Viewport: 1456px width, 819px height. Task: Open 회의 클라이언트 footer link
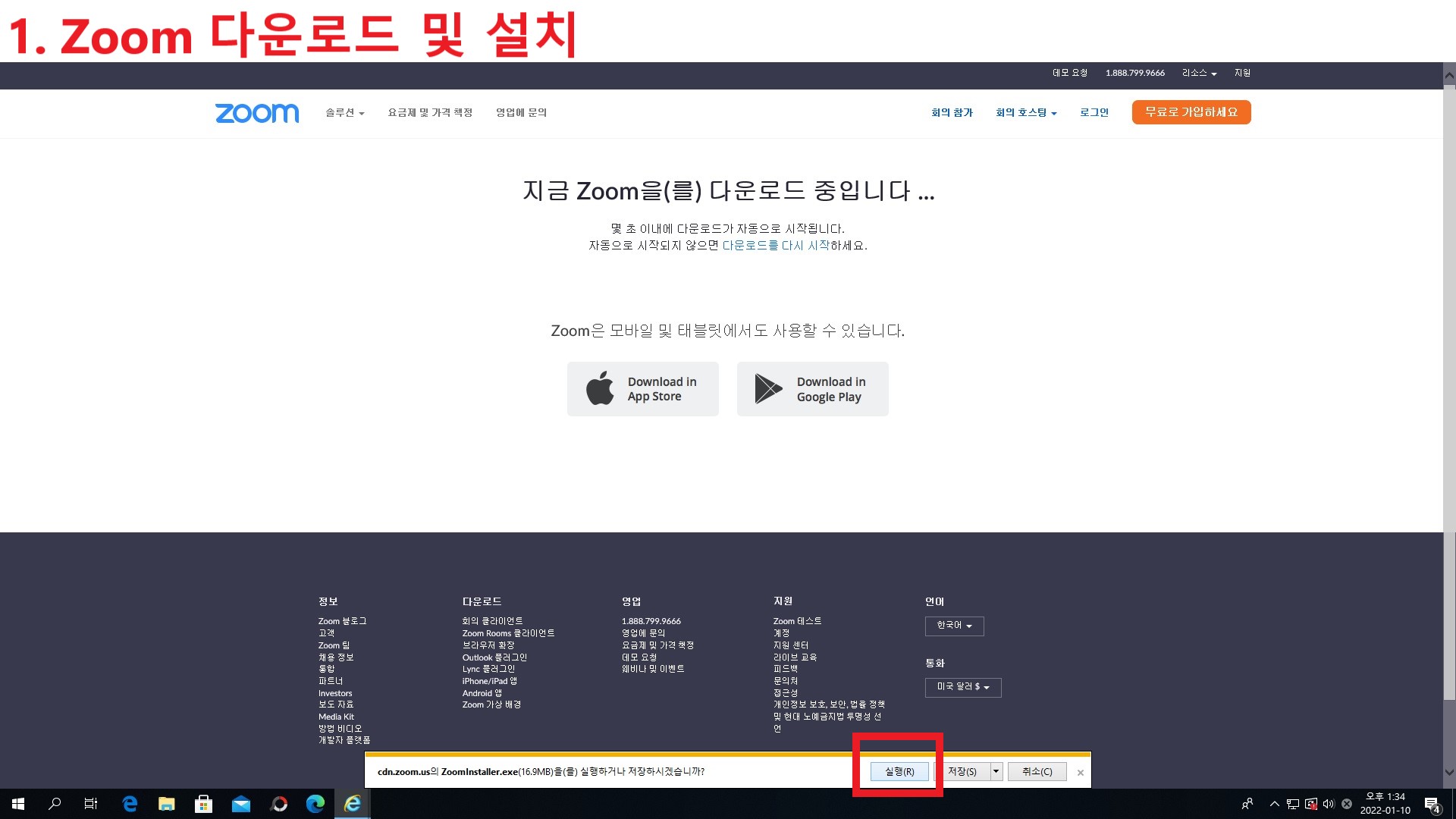(492, 621)
